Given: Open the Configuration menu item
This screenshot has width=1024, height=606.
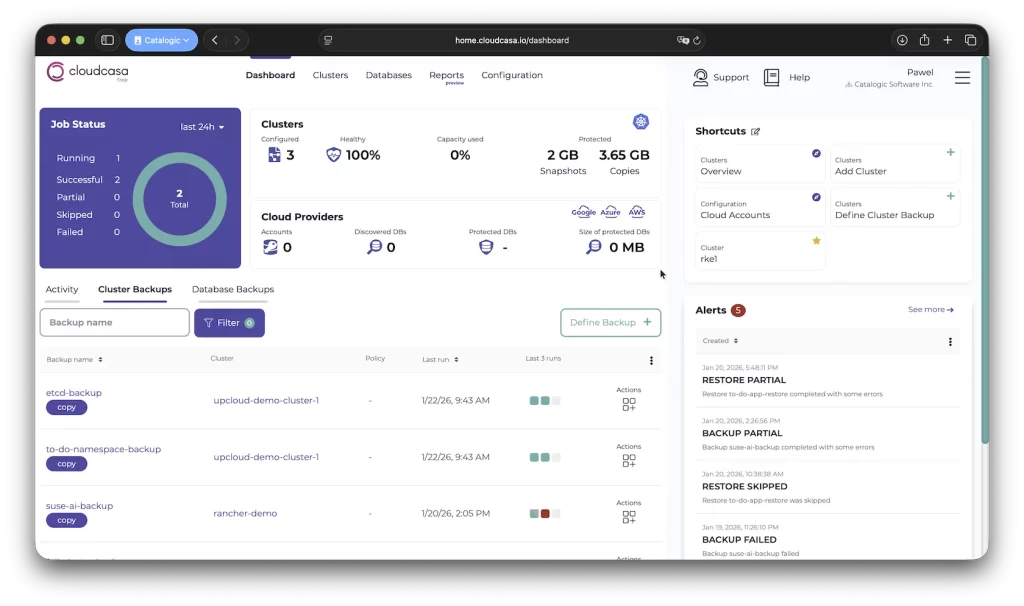Looking at the screenshot, I should click(x=511, y=75).
